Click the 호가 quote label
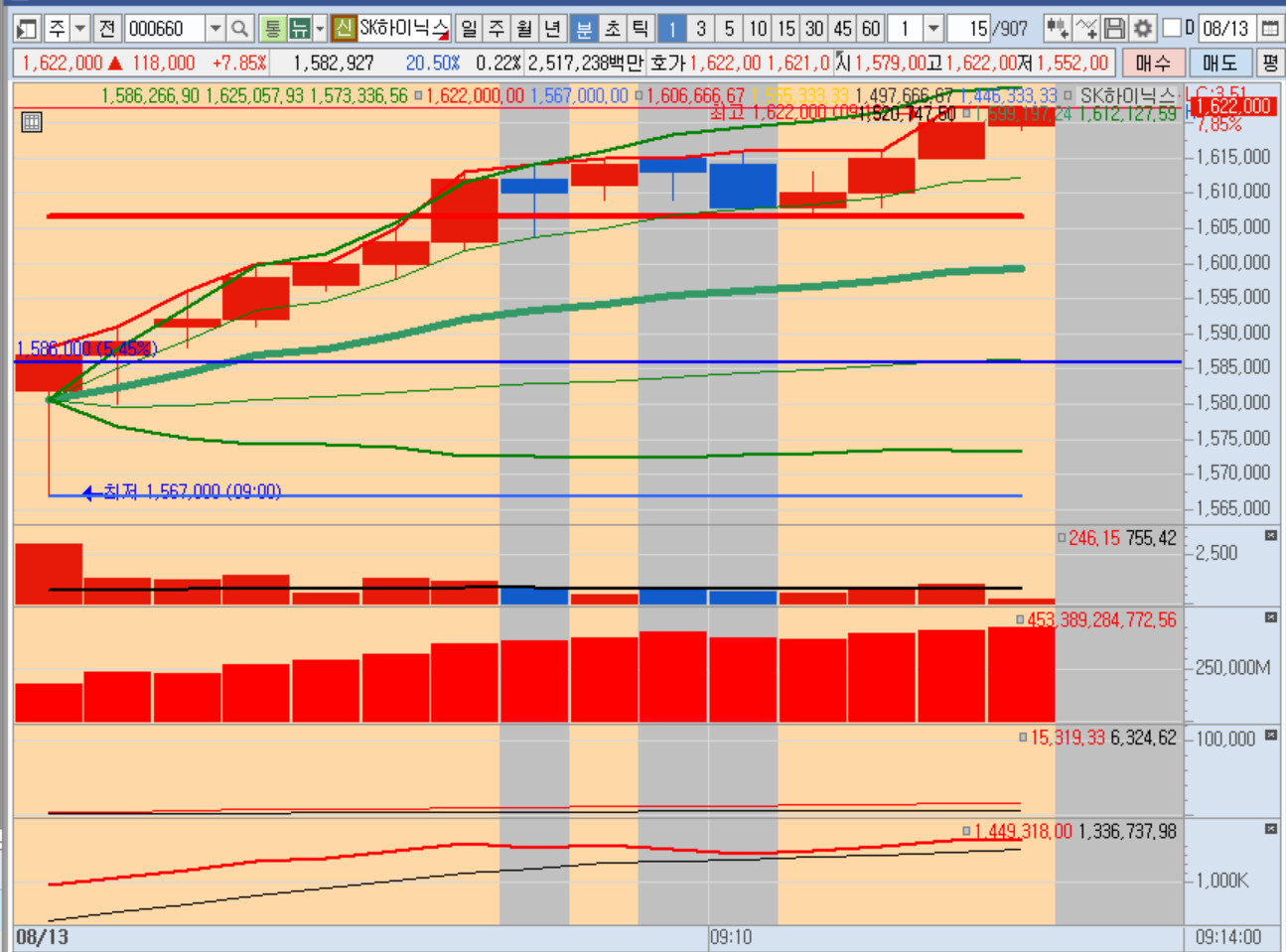 coord(667,64)
